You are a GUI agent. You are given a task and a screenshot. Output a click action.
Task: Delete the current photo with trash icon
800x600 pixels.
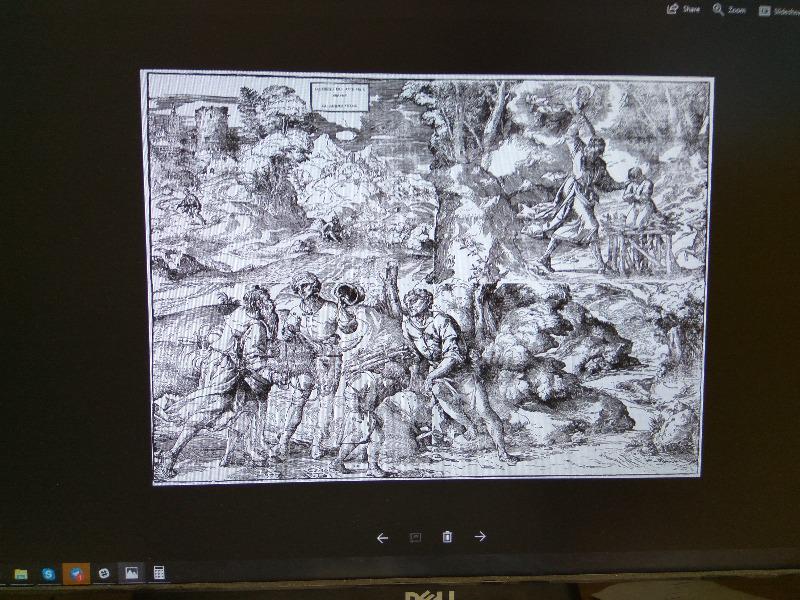click(x=447, y=537)
